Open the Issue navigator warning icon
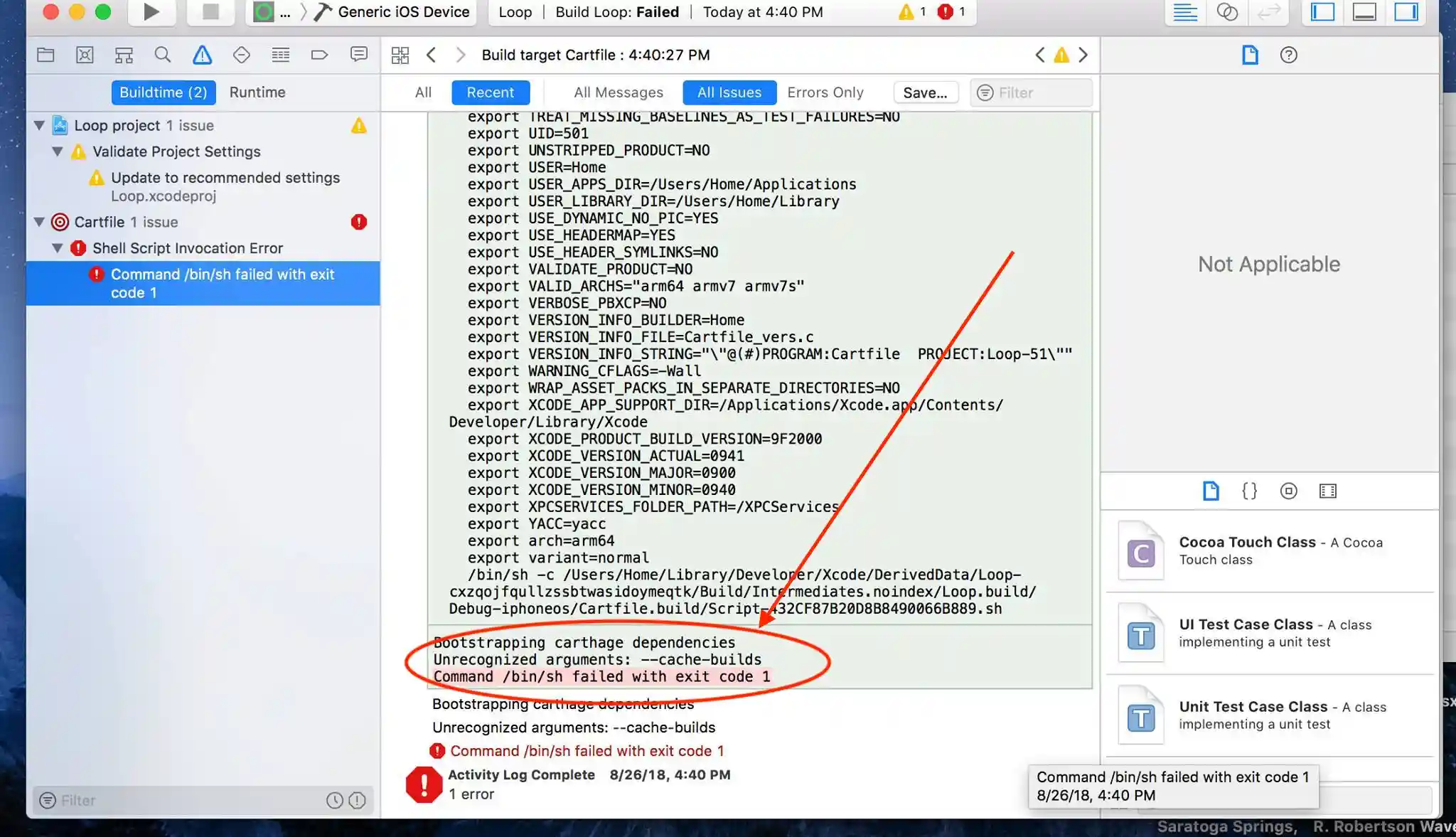1456x837 pixels. click(202, 55)
